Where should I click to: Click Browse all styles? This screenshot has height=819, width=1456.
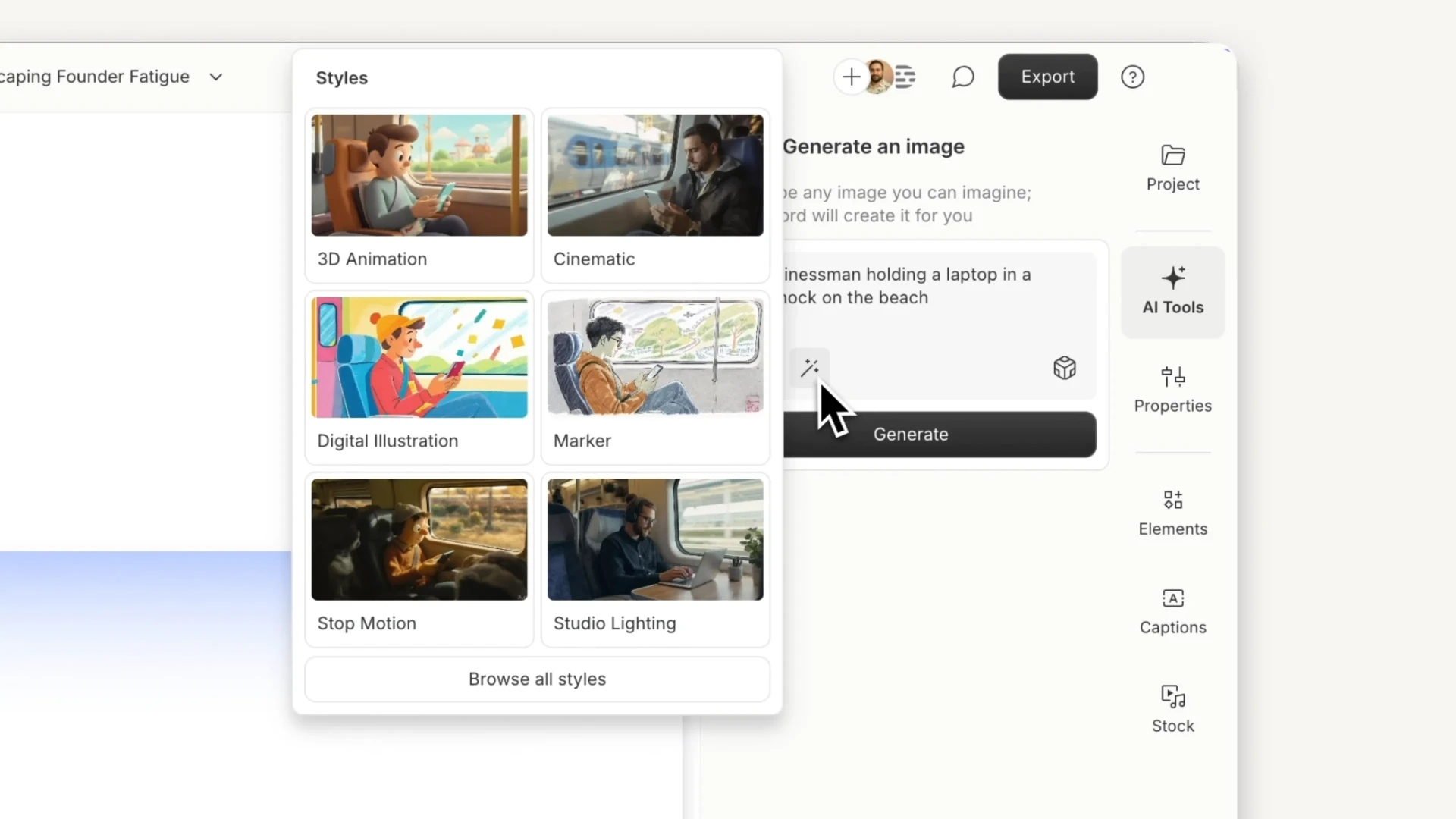537,679
